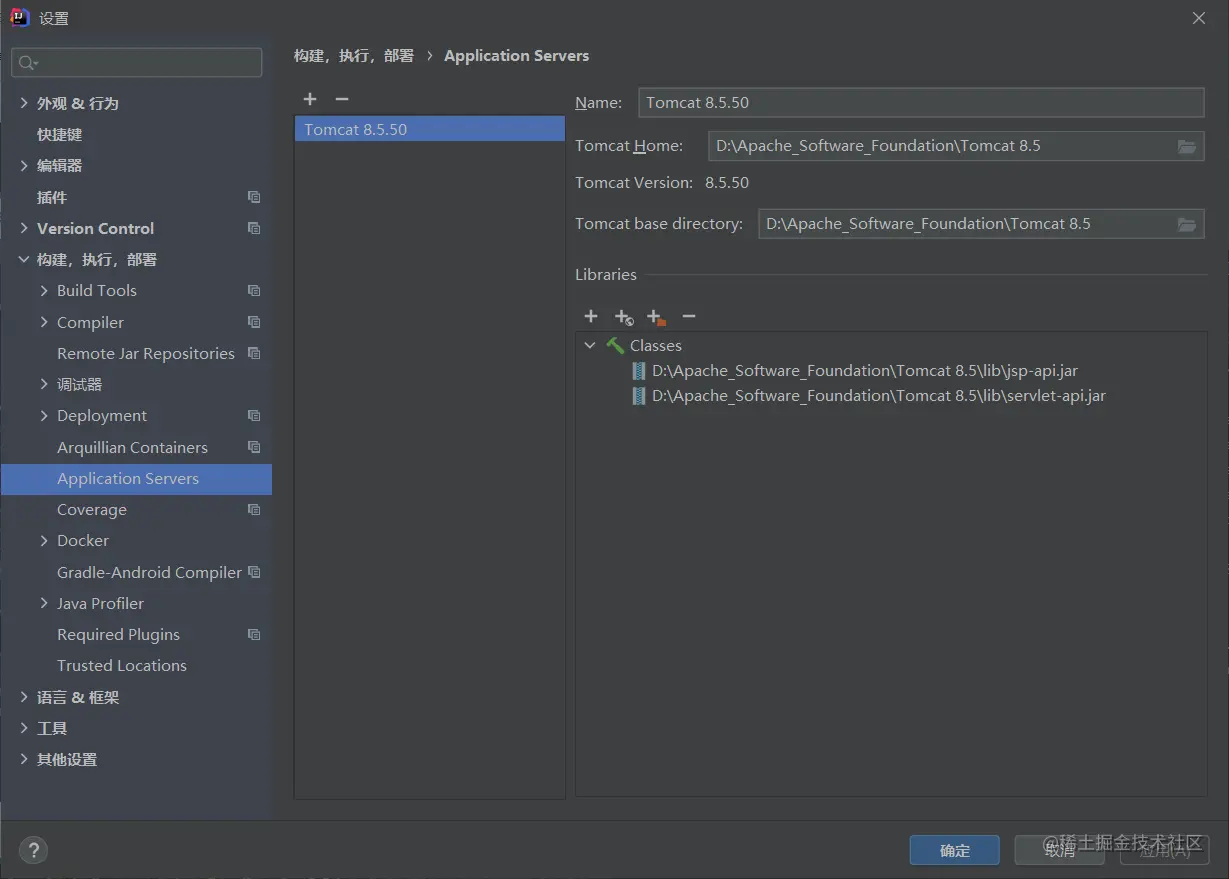
Task: Expand the Build Tools node
Action: click(x=44, y=291)
